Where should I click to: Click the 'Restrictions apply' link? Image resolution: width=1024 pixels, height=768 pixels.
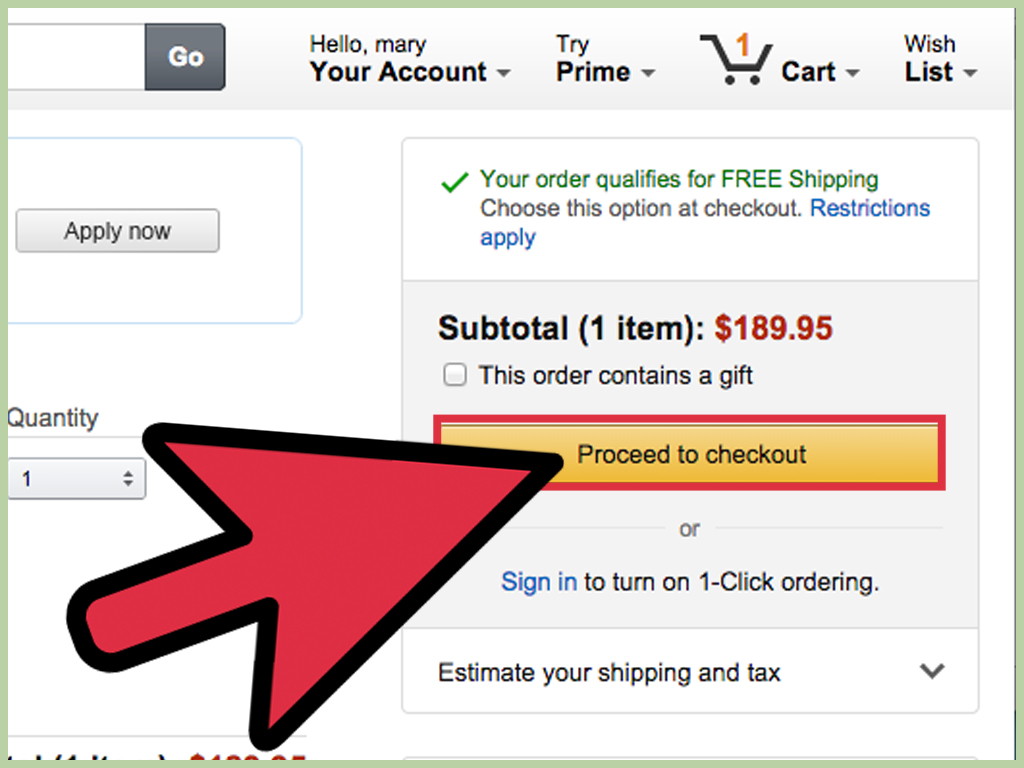point(869,208)
